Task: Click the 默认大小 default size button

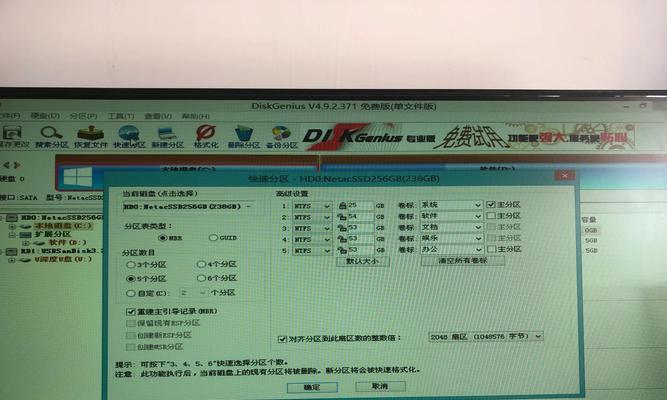Action: point(363,261)
